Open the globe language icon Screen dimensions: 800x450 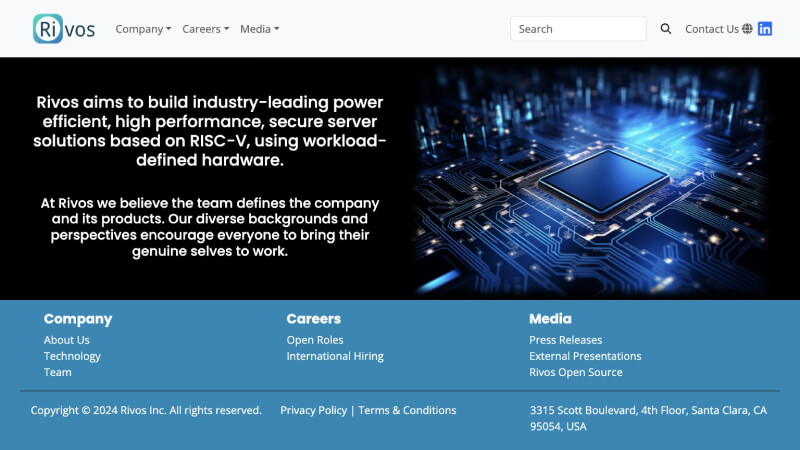click(x=747, y=29)
